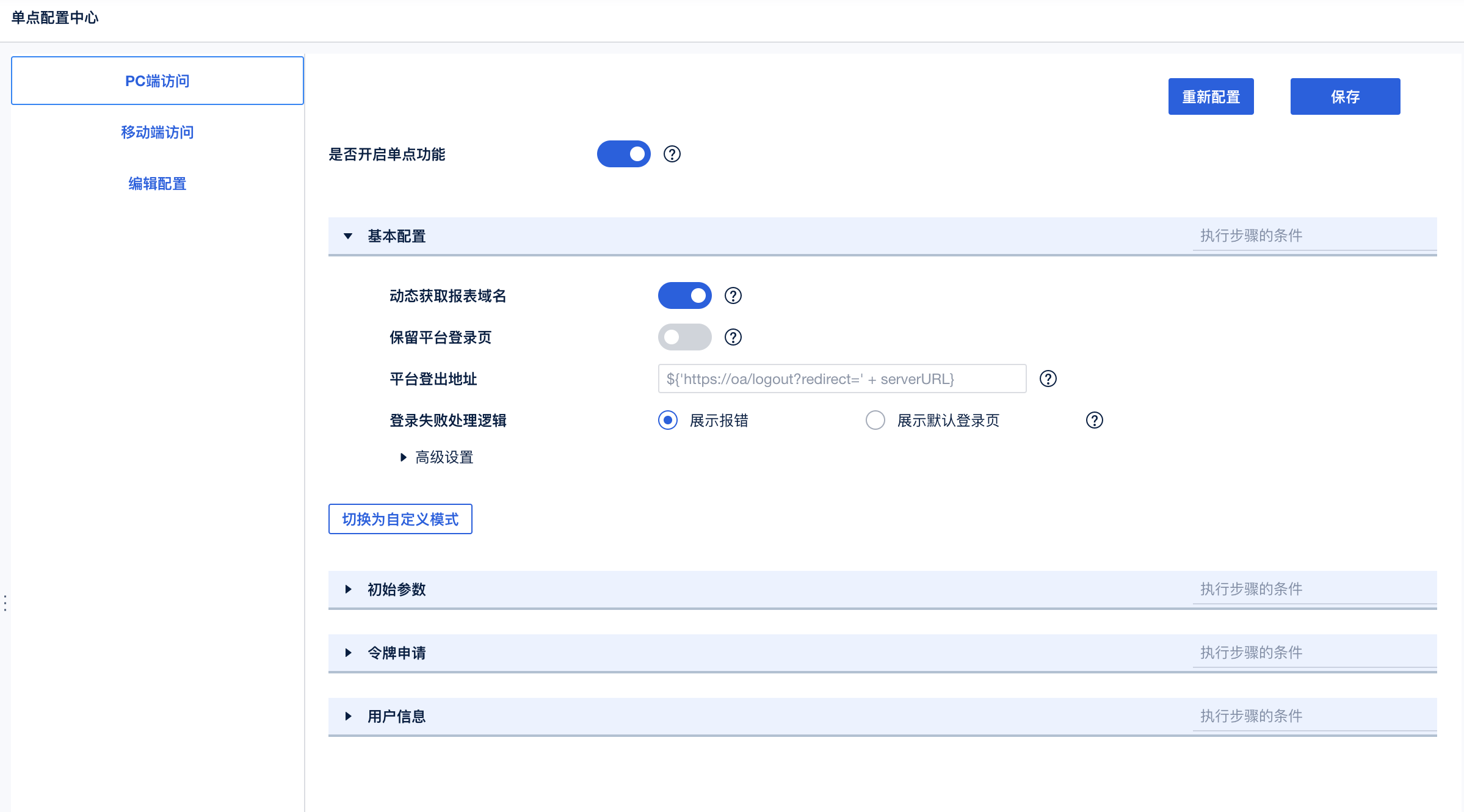This screenshot has height=812, width=1464.
Task: Disable 动态获取报表域名 switch
Action: [684, 295]
